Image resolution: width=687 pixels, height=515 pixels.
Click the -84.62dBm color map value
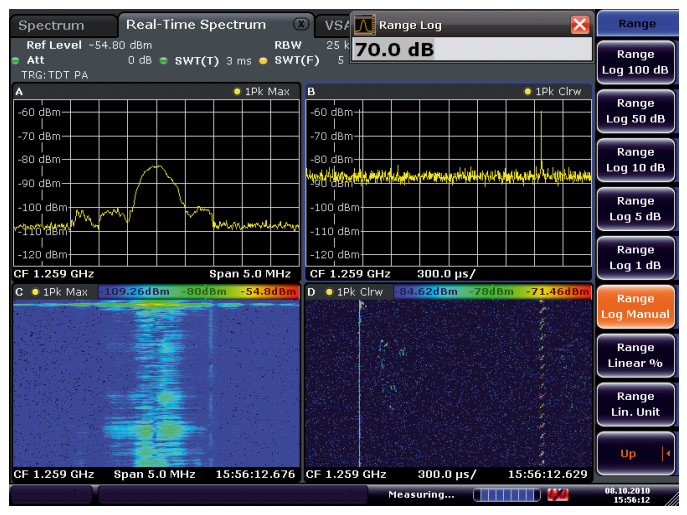click(426, 292)
